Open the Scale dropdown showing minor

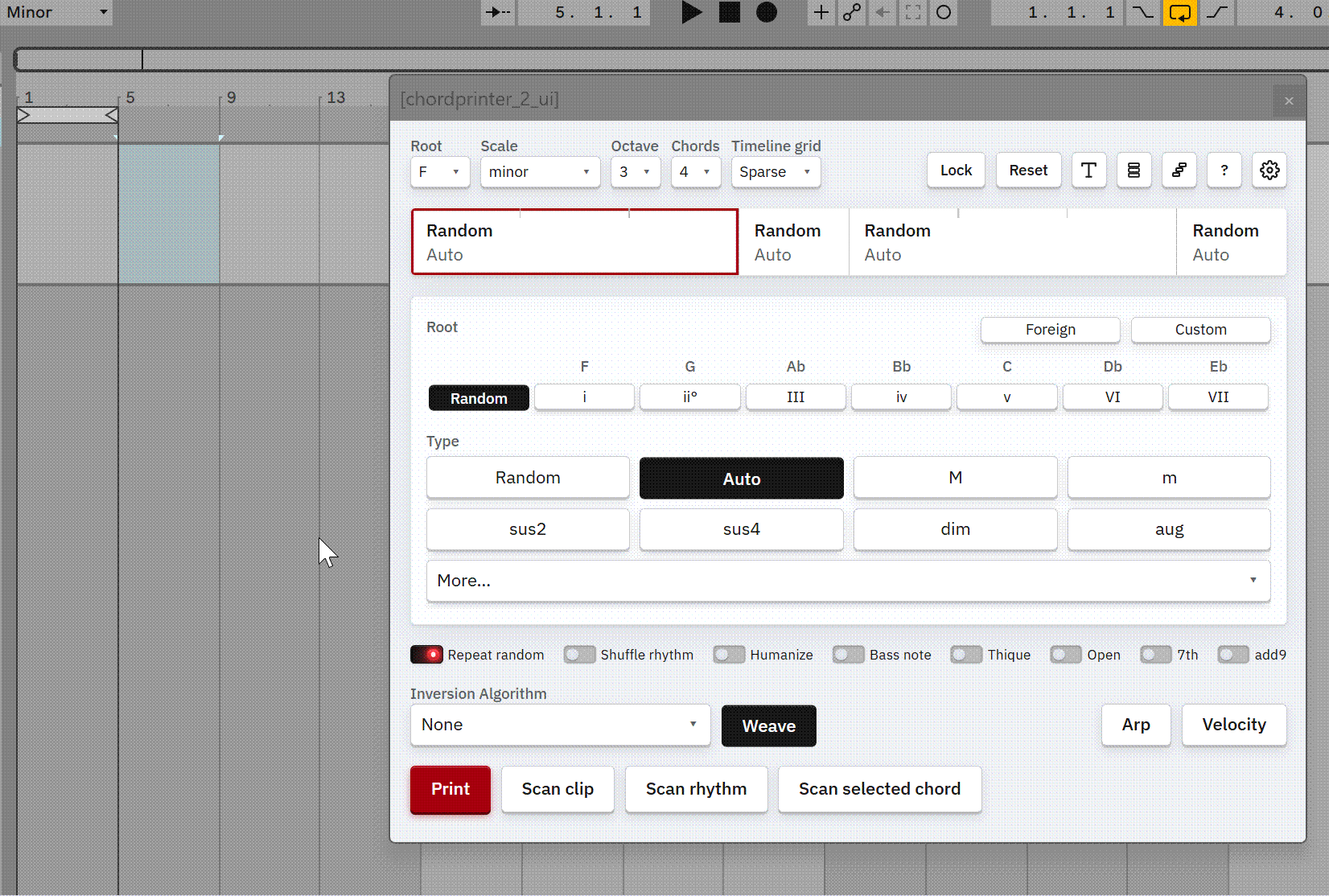(x=540, y=172)
